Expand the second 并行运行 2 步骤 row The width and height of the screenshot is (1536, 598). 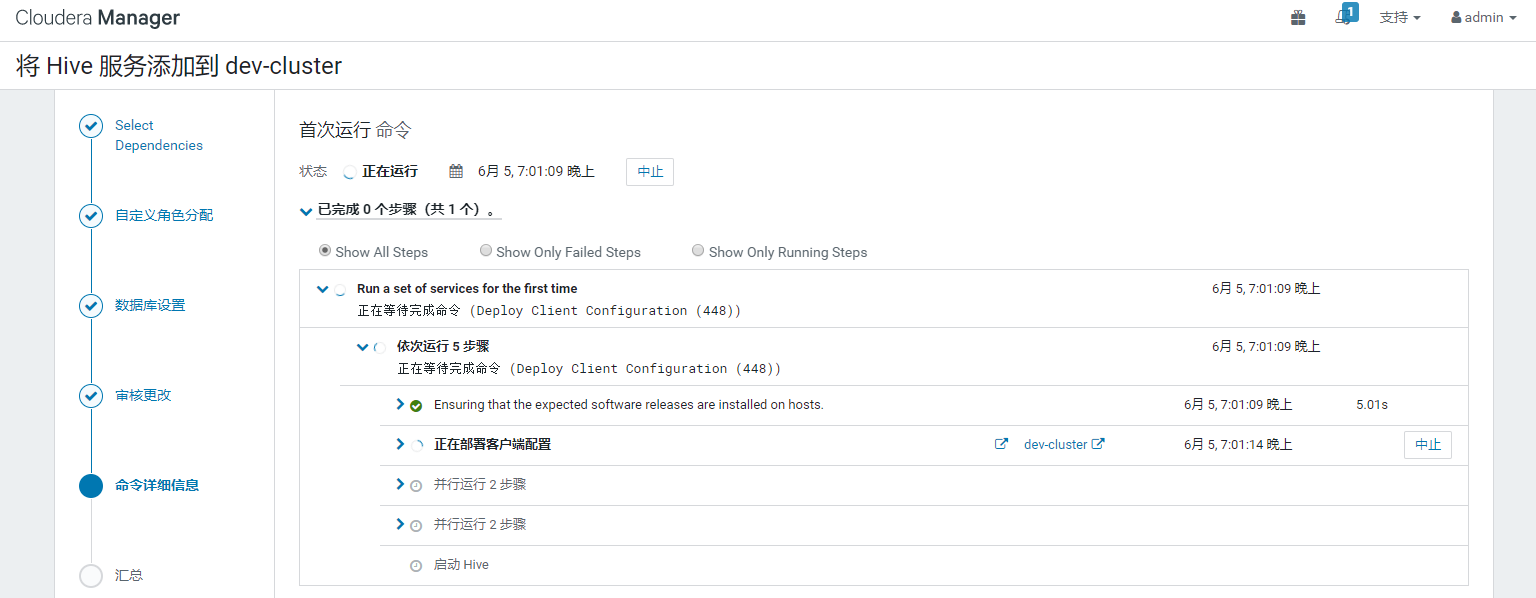pos(401,524)
